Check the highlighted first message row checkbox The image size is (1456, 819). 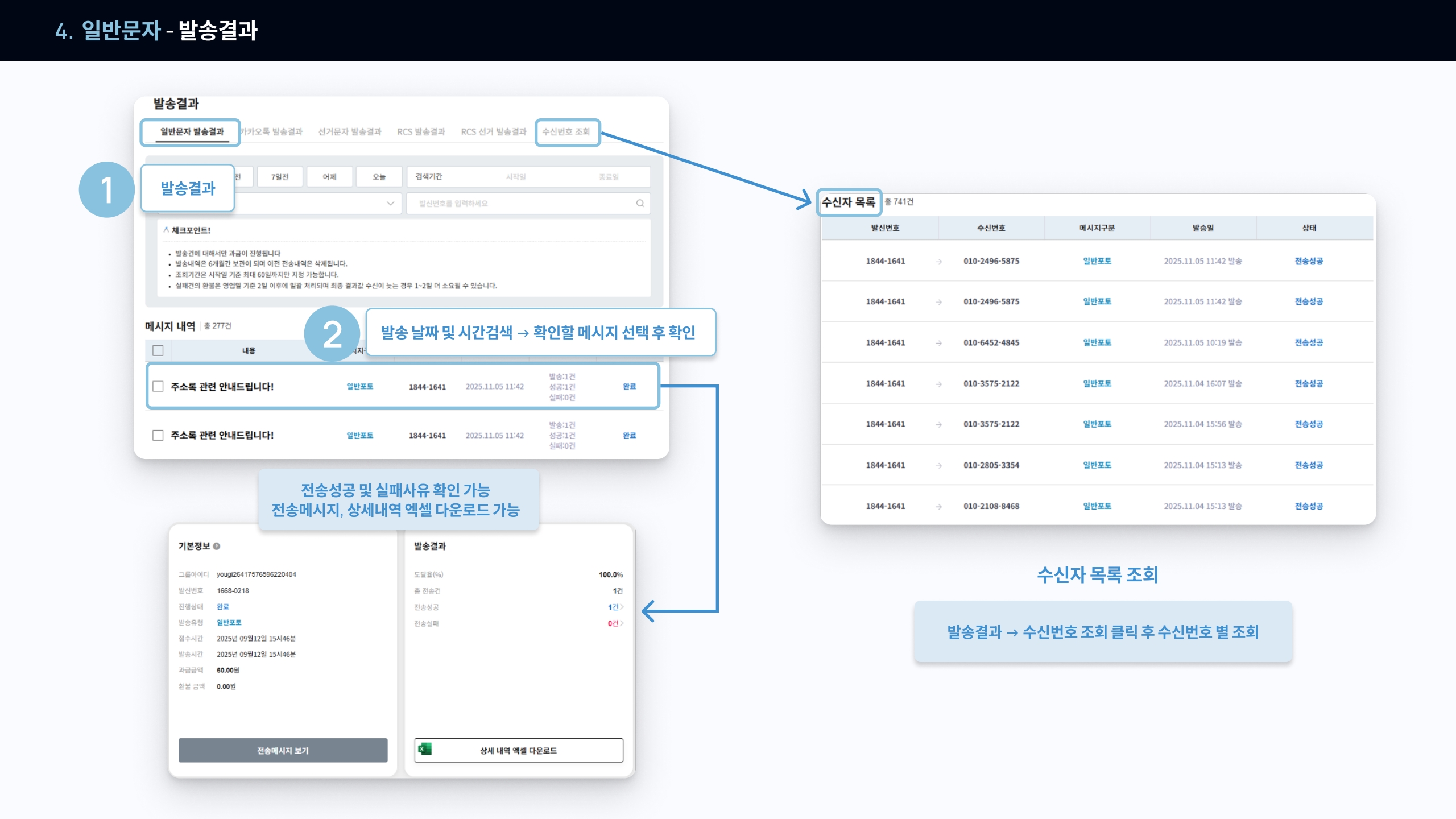pos(158,386)
